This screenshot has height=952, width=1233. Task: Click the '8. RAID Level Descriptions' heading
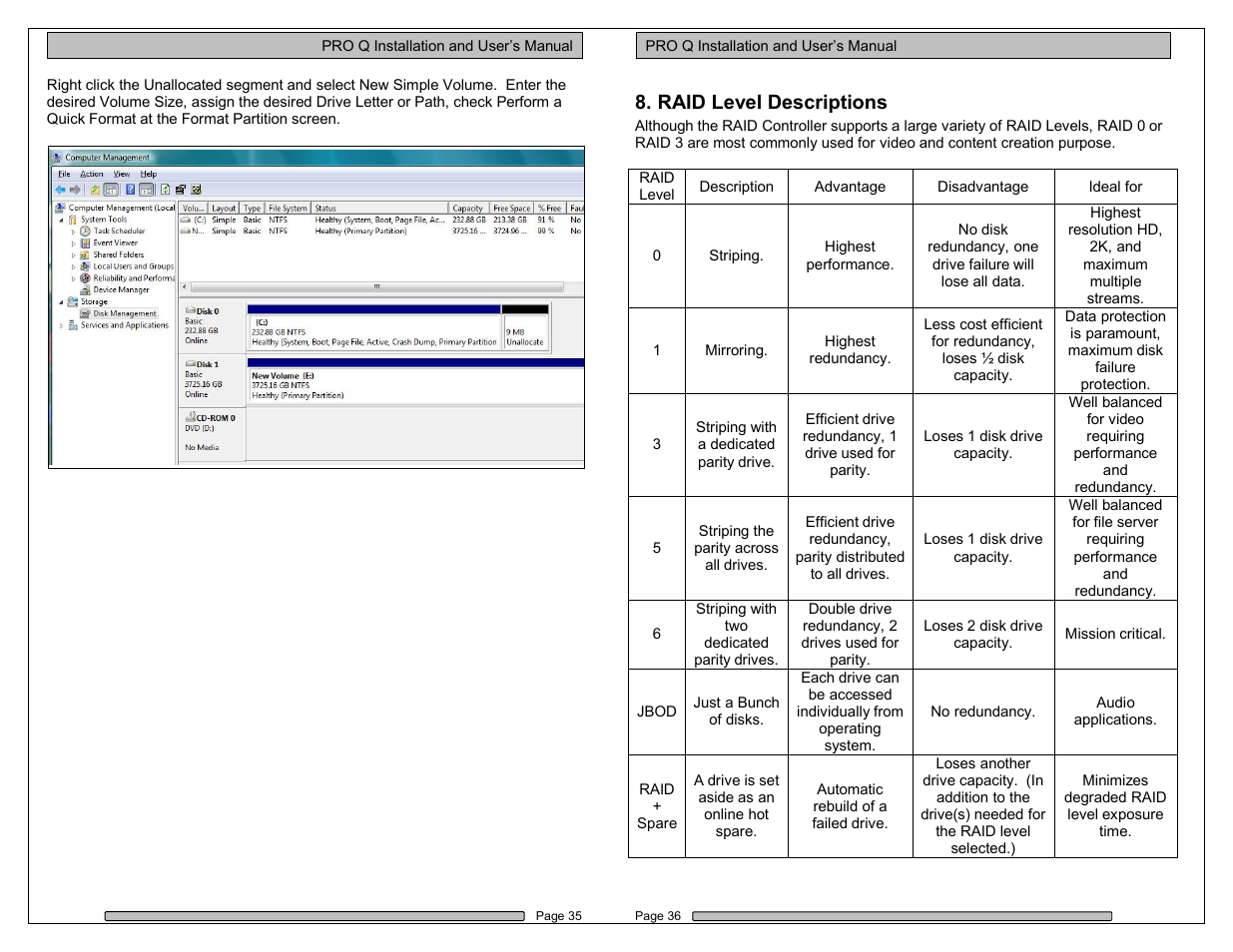point(761,103)
